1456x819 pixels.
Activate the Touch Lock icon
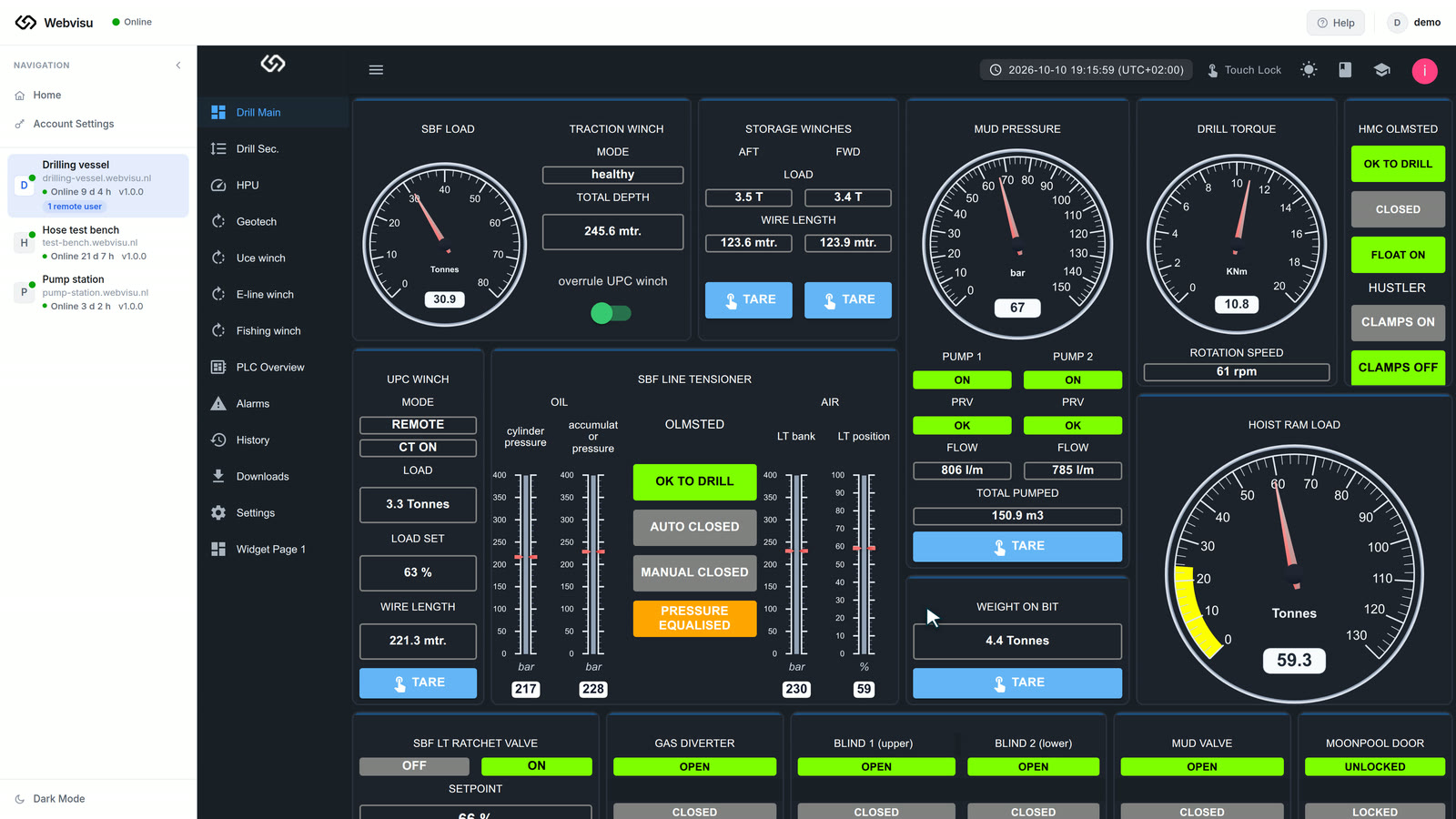pyautogui.click(x=1213, y=70)
